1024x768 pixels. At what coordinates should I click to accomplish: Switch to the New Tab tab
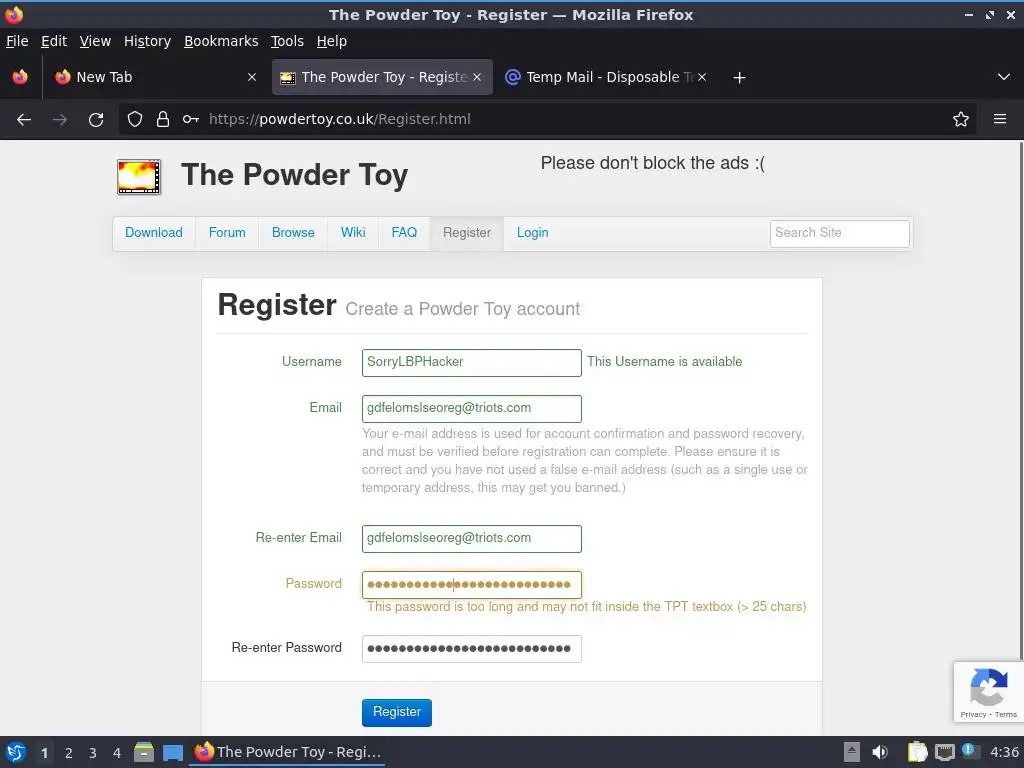coord(155,77)
